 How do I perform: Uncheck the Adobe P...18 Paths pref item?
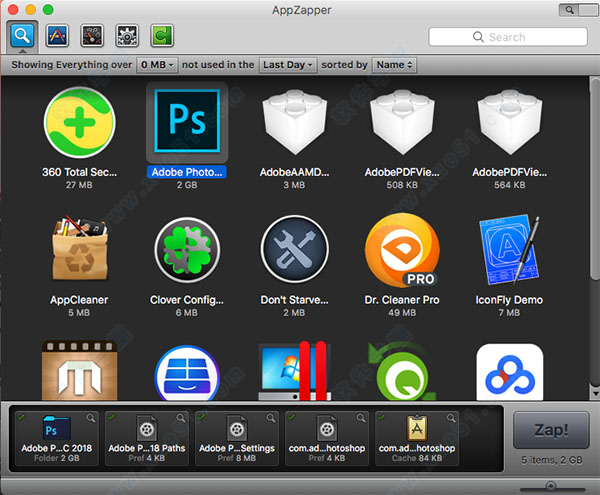111,417
